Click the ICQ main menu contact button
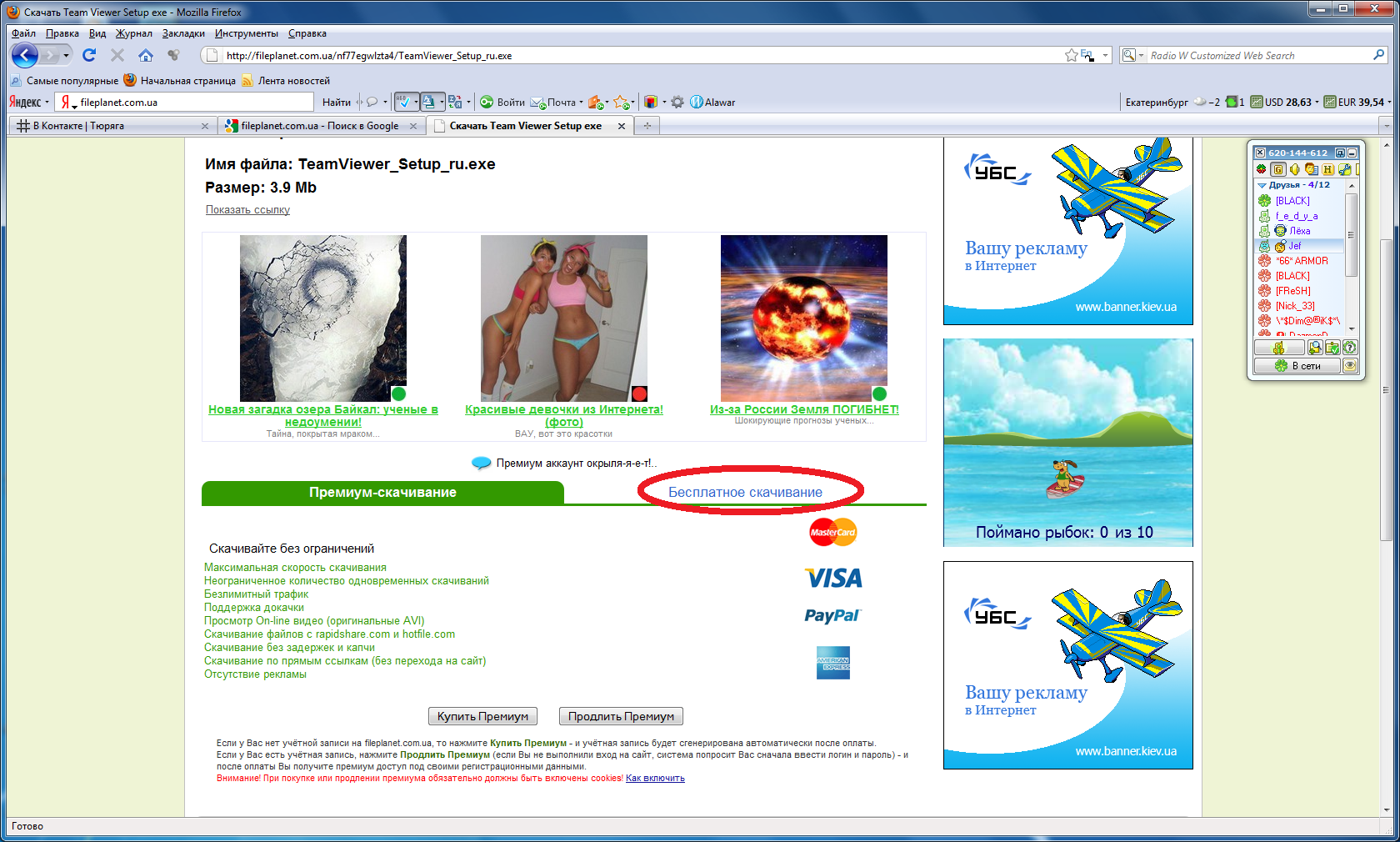 click(1279, 348)
